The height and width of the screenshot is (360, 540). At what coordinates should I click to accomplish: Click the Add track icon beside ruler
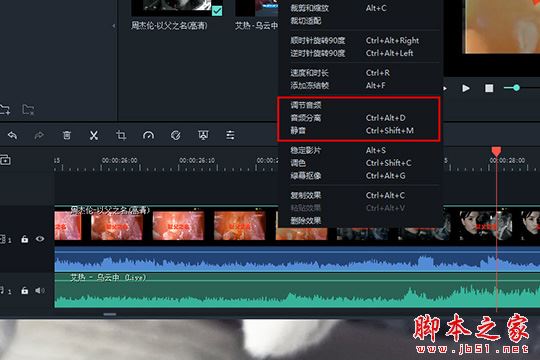click(6, 160)
